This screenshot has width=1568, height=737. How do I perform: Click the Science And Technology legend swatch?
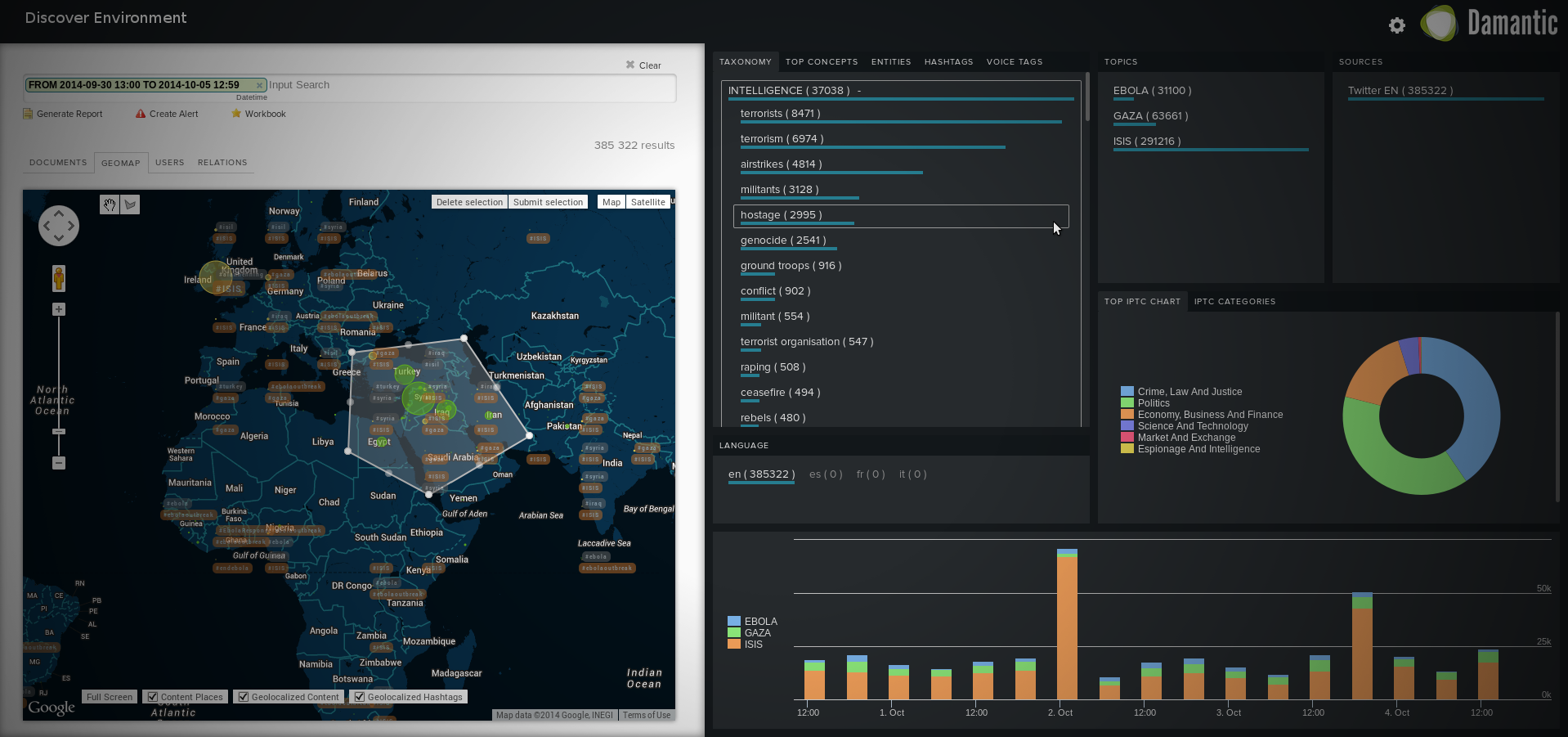[x=1127, y=426]
